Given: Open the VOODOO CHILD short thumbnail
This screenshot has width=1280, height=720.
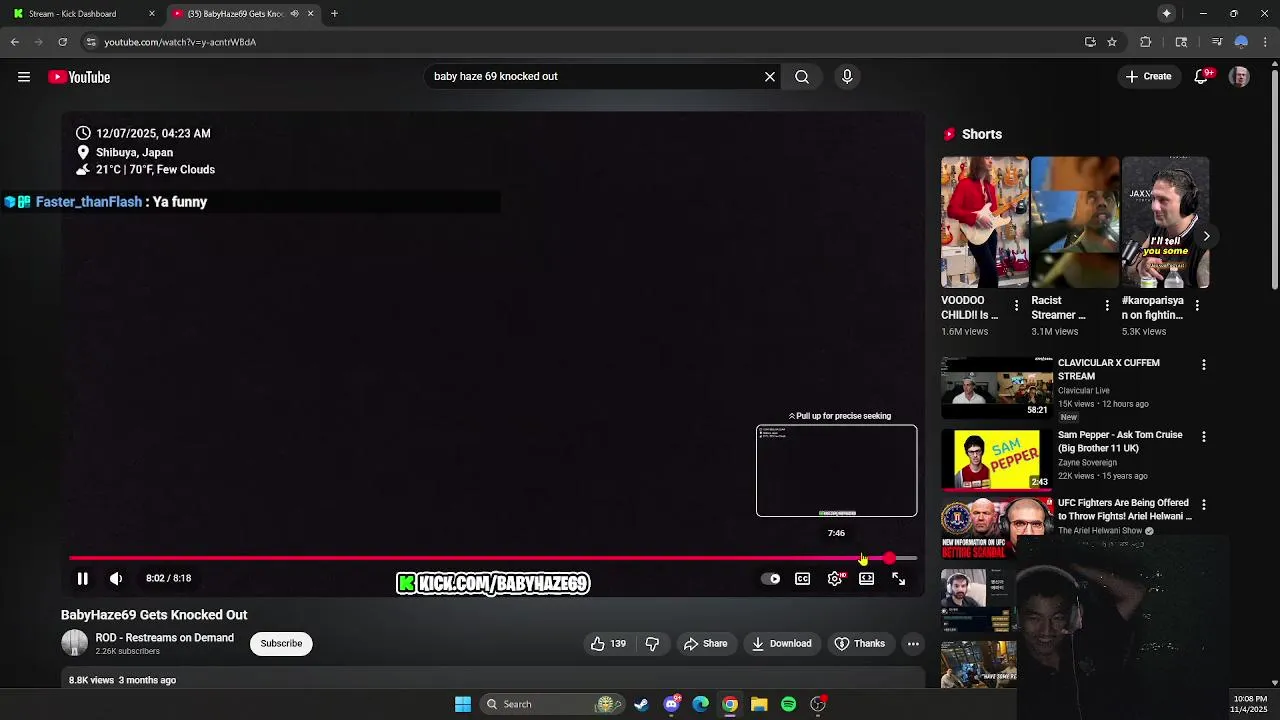Looking at the screenshot, I should click(984, 222).
